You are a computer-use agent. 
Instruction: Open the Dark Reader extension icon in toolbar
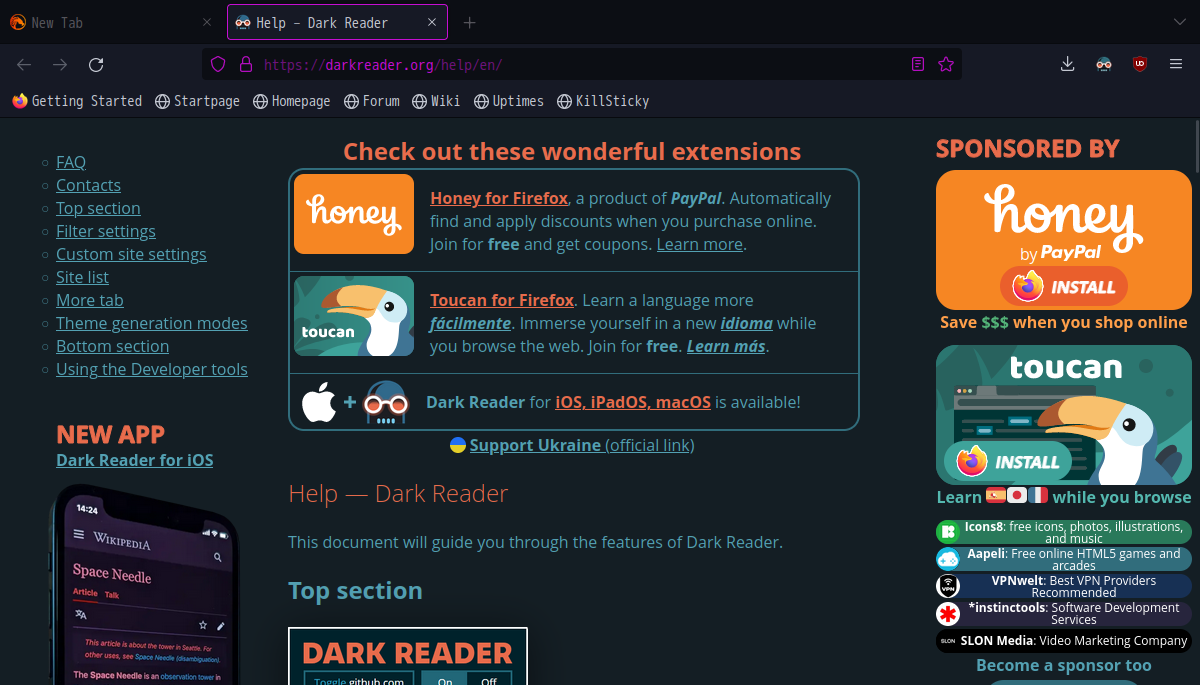[1103, 64]
